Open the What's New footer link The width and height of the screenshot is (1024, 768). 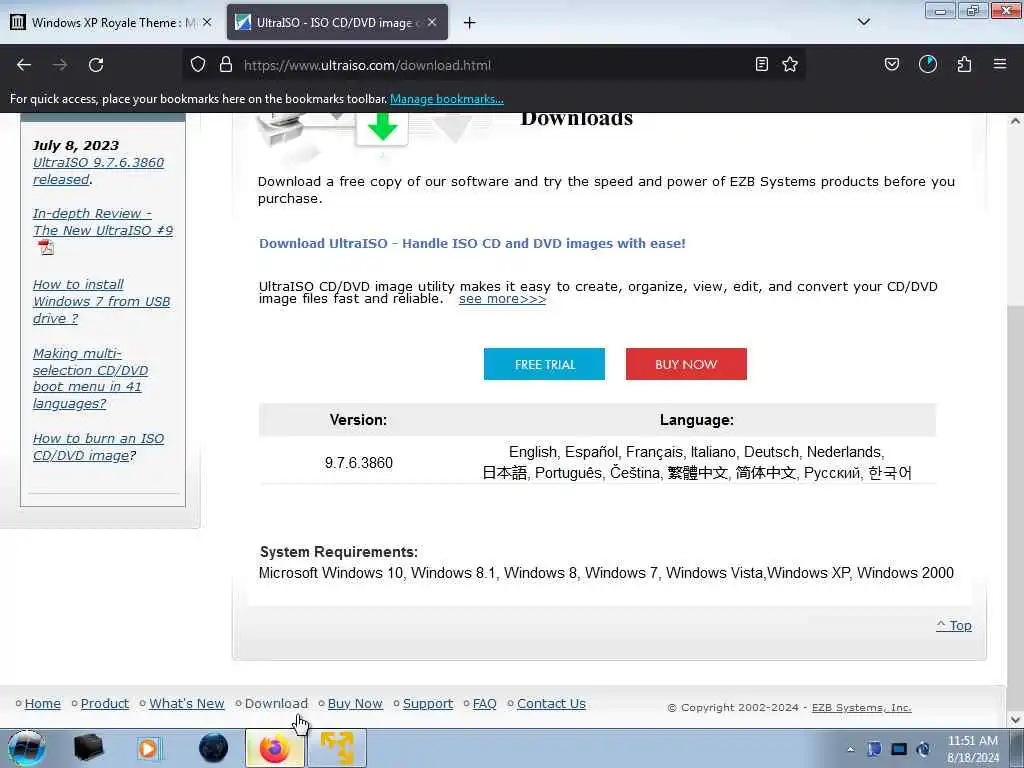tap(187, 703)
